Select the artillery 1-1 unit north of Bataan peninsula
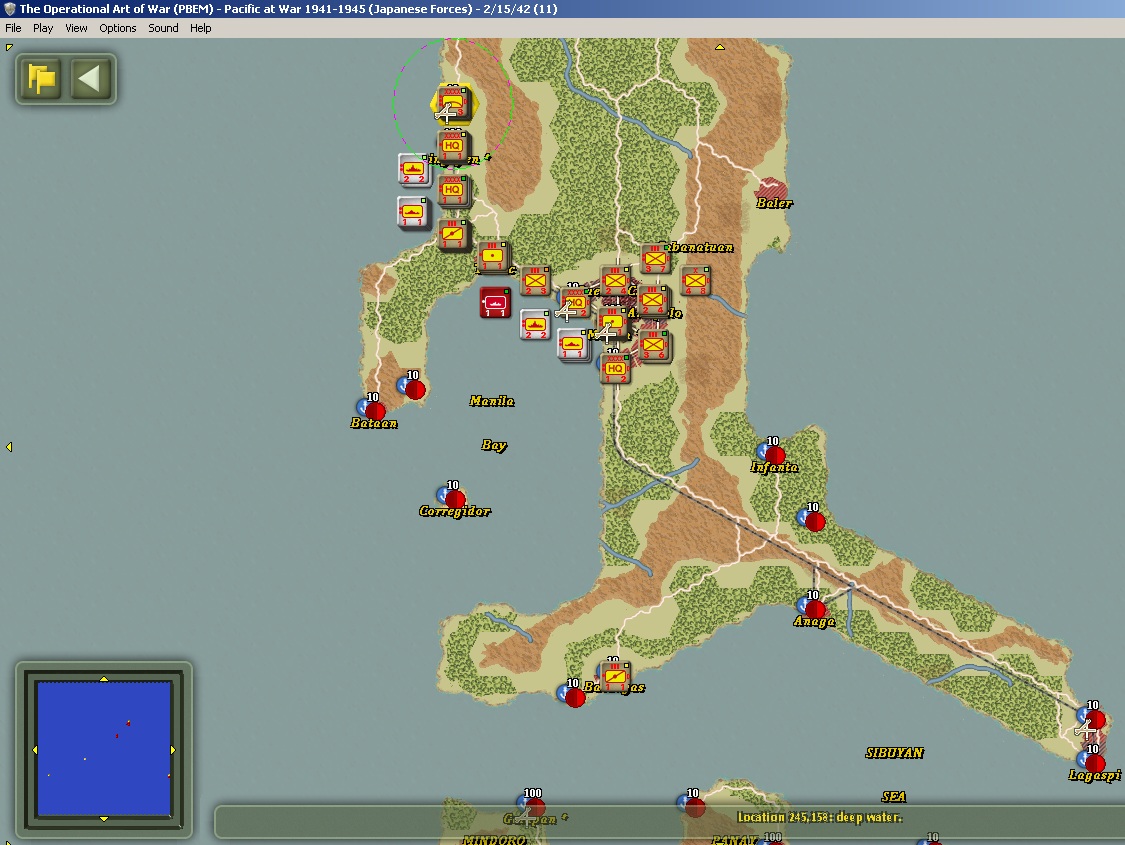The image size is (1125, 845). coord(453,235)
